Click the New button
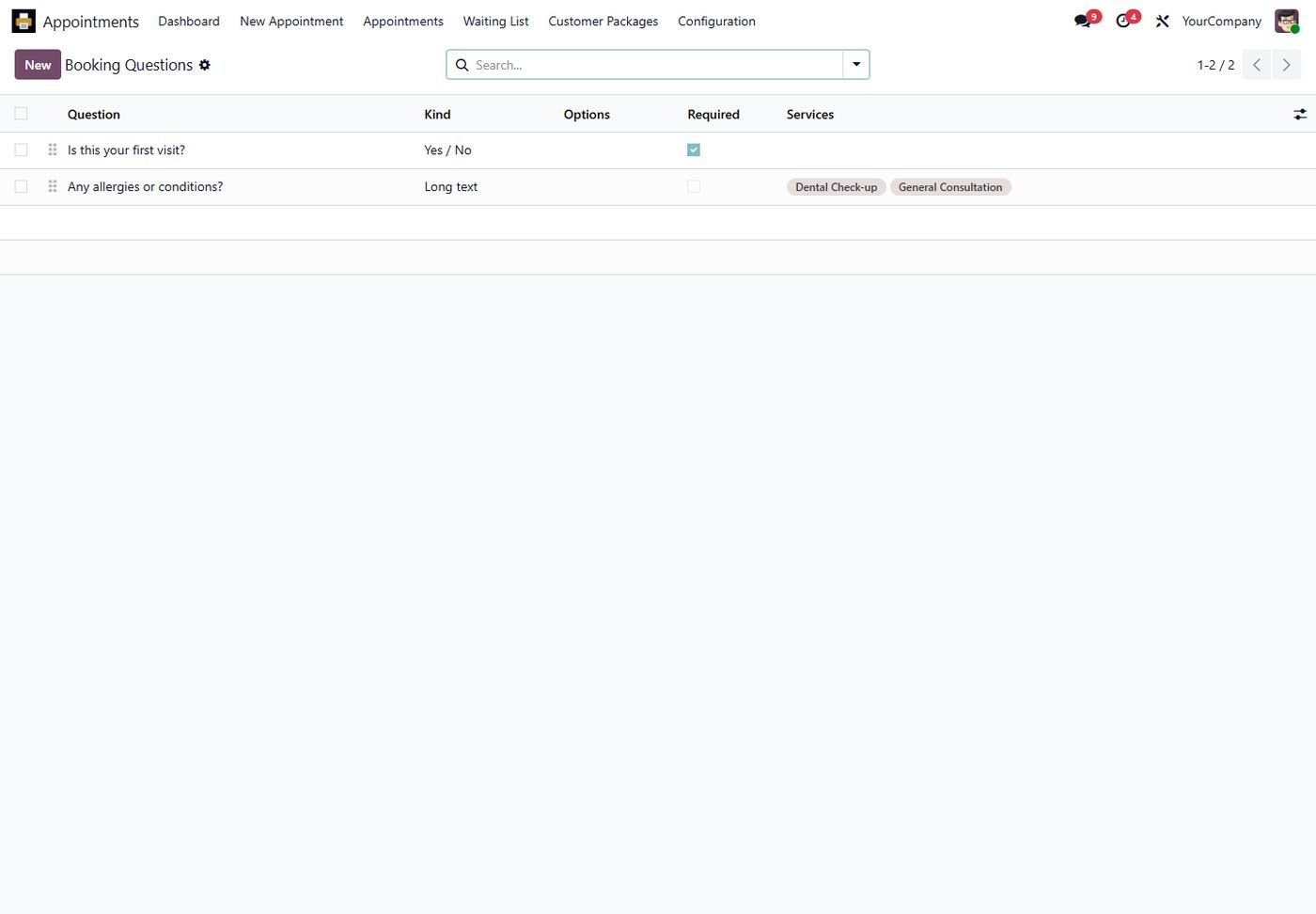 pyautogui.click(x=38, y=65)
